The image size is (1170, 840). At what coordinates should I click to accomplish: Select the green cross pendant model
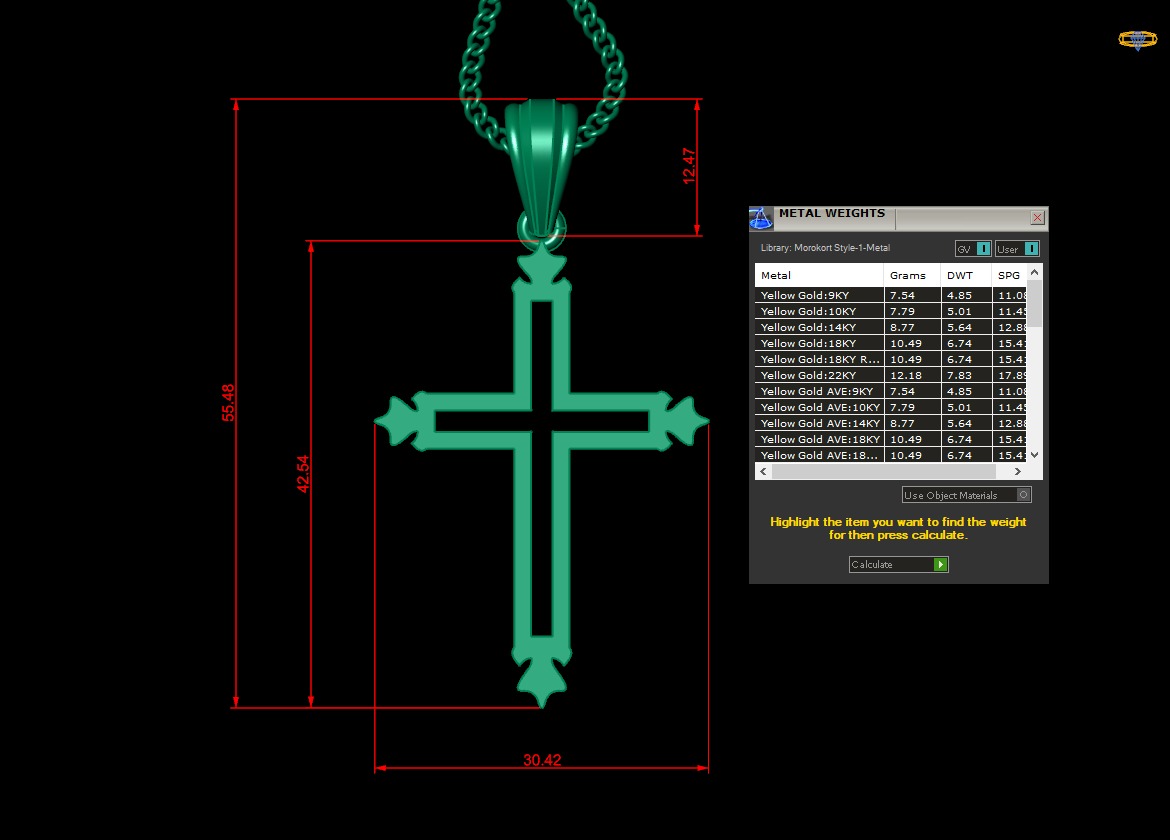542,473
